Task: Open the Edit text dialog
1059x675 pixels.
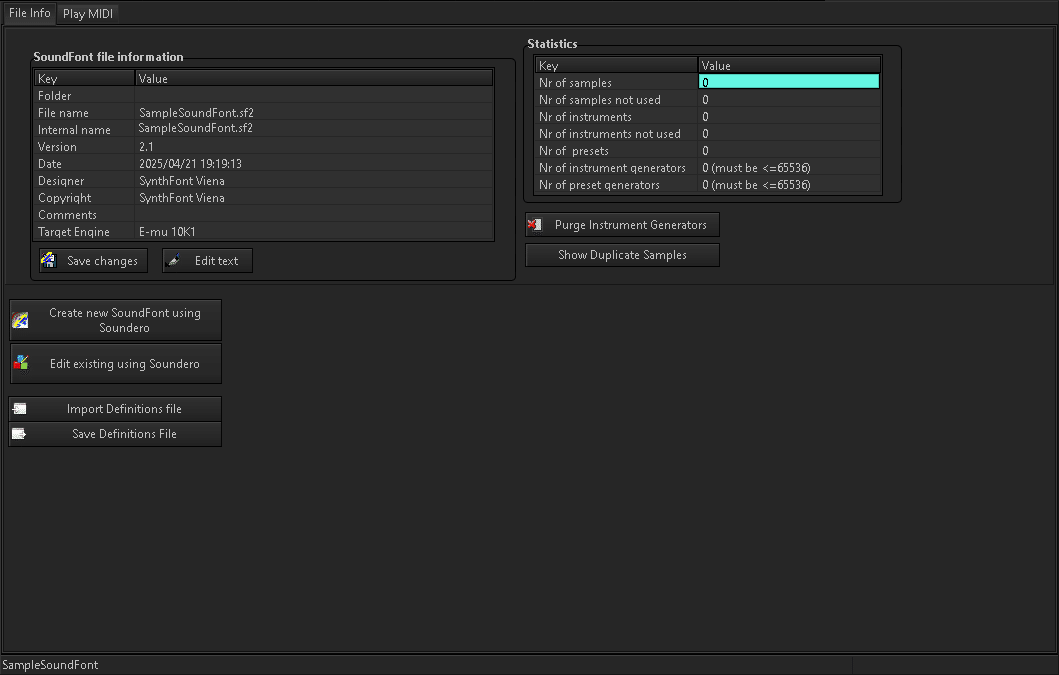Action: coord(207,260)
